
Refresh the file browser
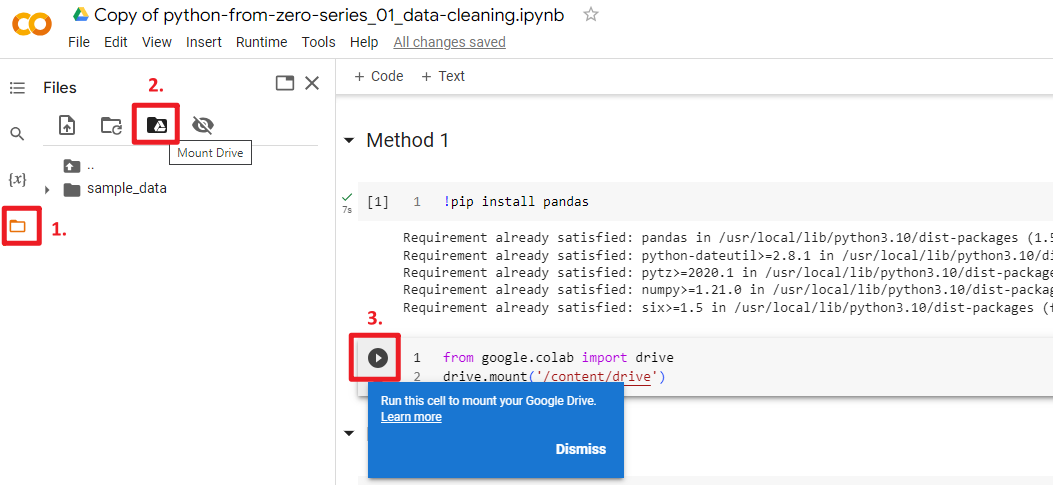coord(111,125)
